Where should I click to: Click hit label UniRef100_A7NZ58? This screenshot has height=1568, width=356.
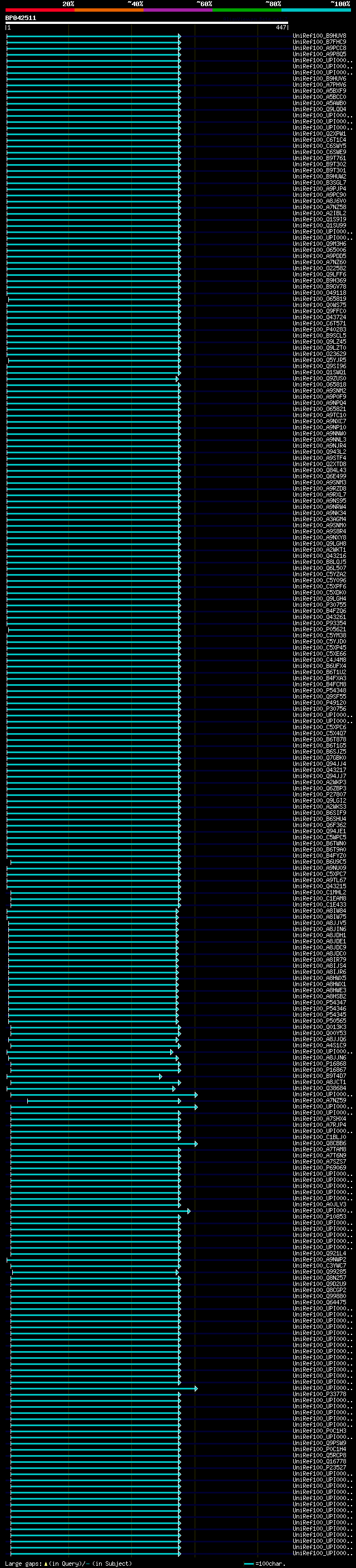319,207
